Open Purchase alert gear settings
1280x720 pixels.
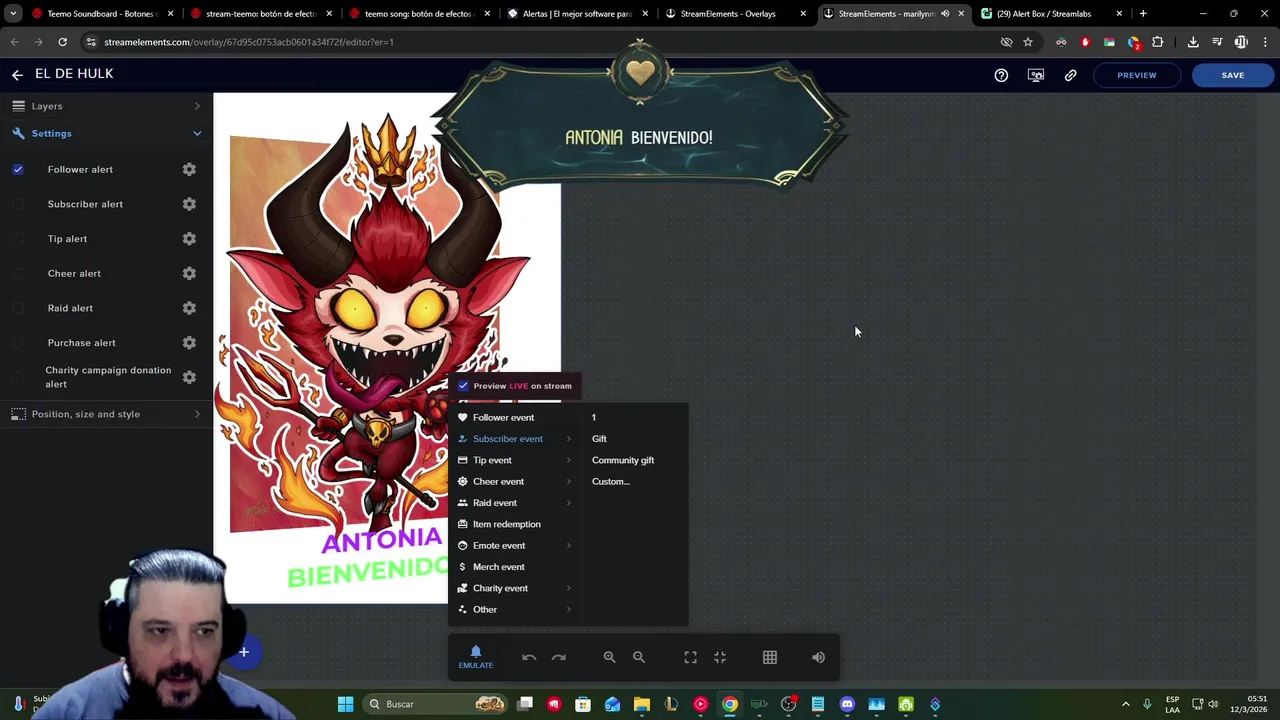click(189, 343)
